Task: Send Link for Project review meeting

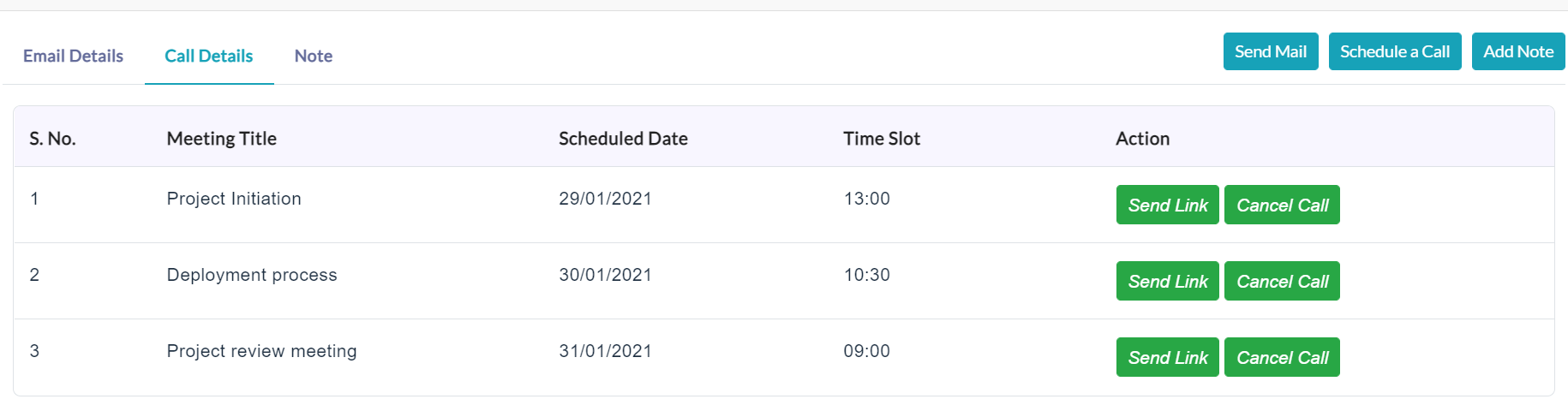Action: tap(1168, 357)
